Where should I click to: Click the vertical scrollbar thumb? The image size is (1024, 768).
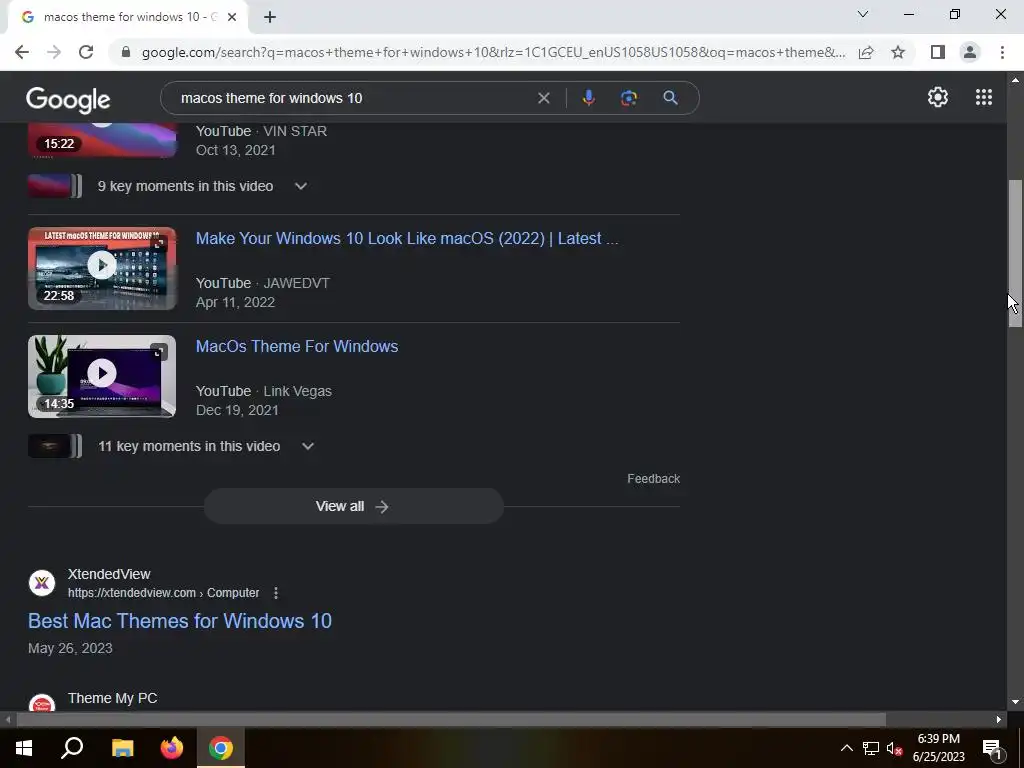[x=1014, y=253]
